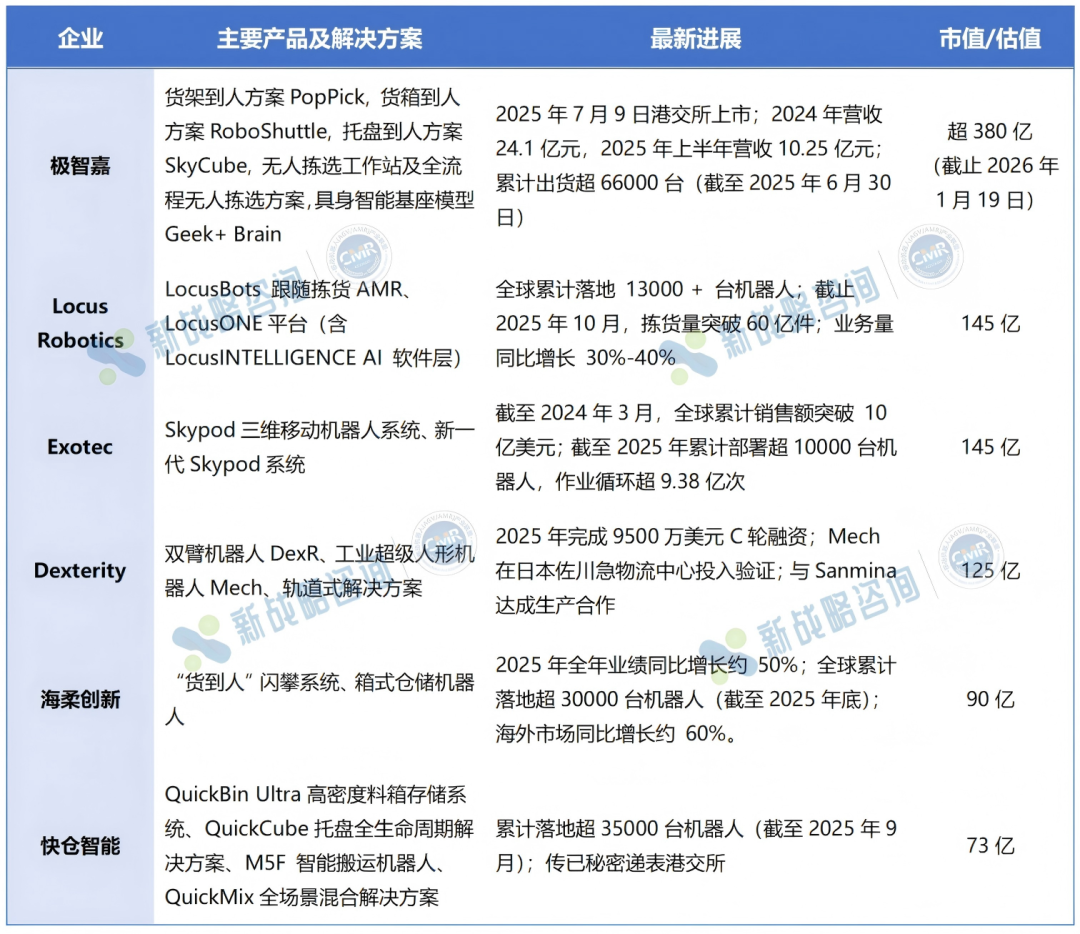Click the 企业 column header
The image size is (1080, 934).
80,39
